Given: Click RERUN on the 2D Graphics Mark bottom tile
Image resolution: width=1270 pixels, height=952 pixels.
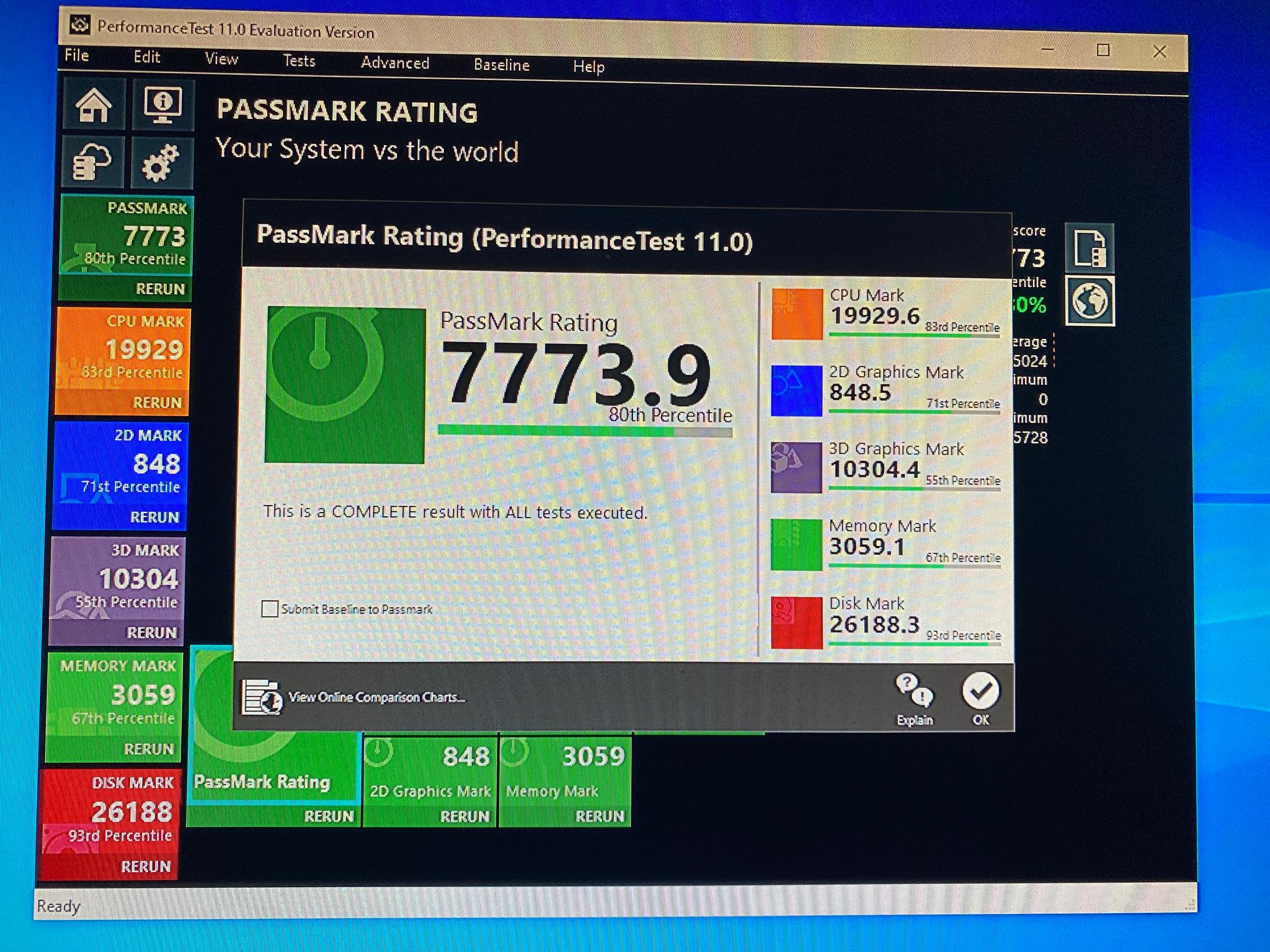Looking at the screenshot, I should [465, 816].
